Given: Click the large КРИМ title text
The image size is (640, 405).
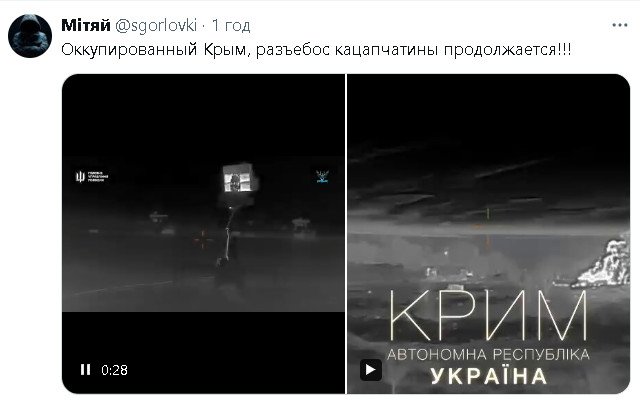Looking at the screenshot, I should [489, 315].
